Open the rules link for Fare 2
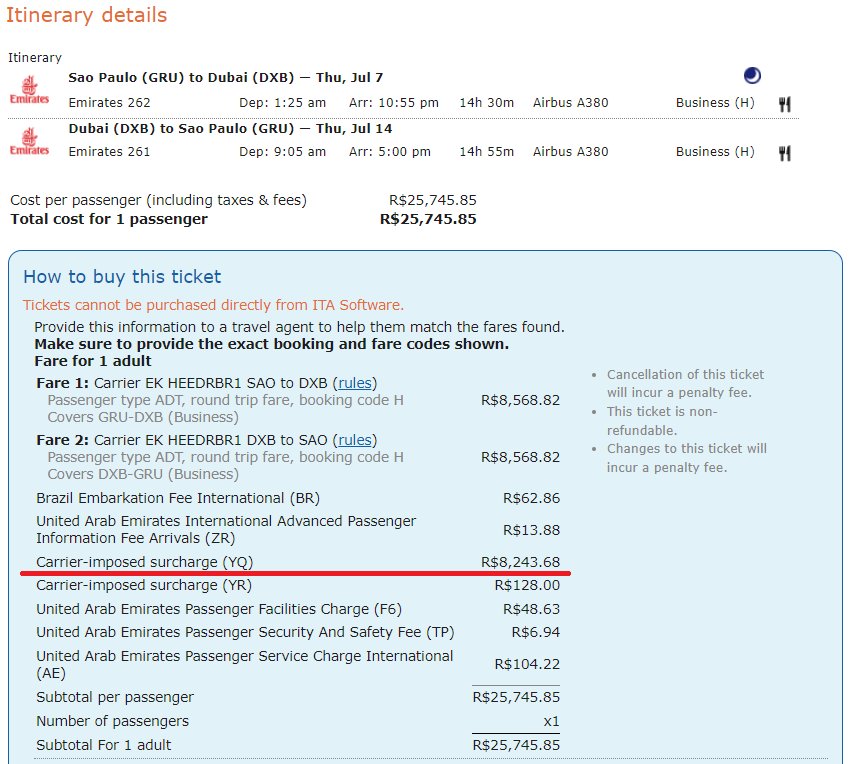The height and width of the screenshot is (764, 851). click(355, 440)
